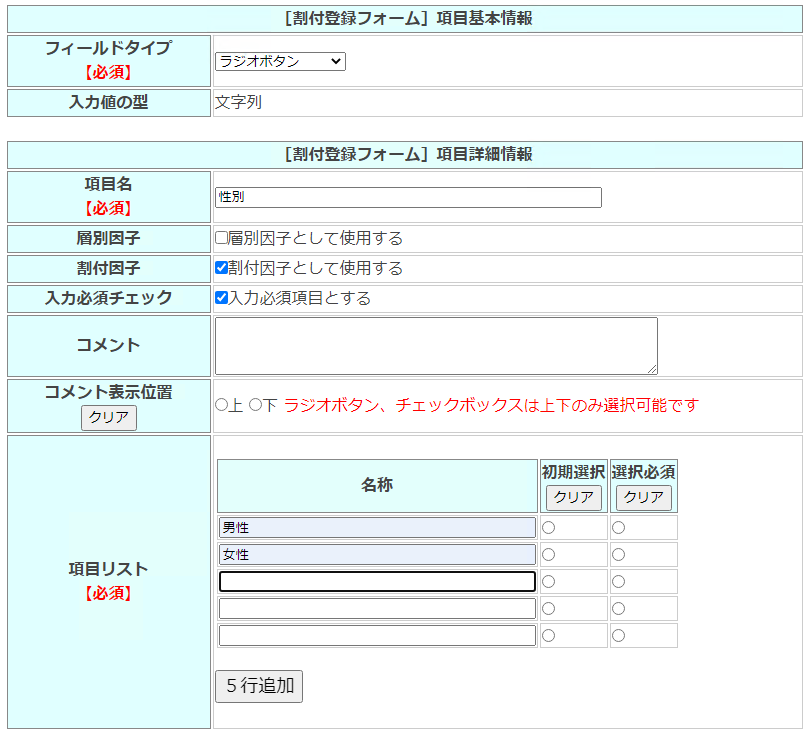The height and width of the screenshot is (735, 809).
Task: Uncheck 割付因子として使用する checkbox
Action: 222,269
